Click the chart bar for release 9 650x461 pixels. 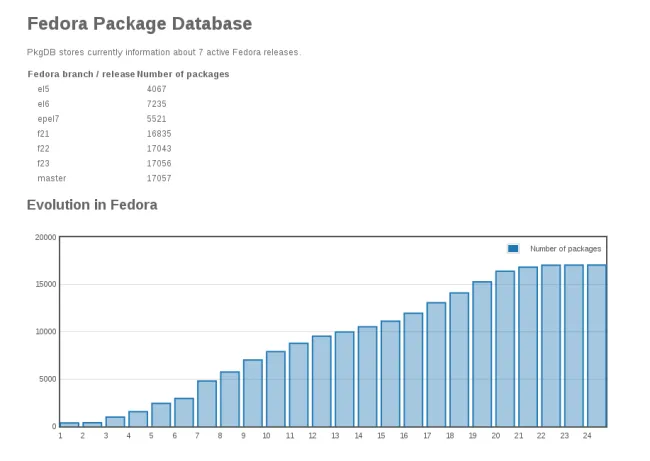253,393
